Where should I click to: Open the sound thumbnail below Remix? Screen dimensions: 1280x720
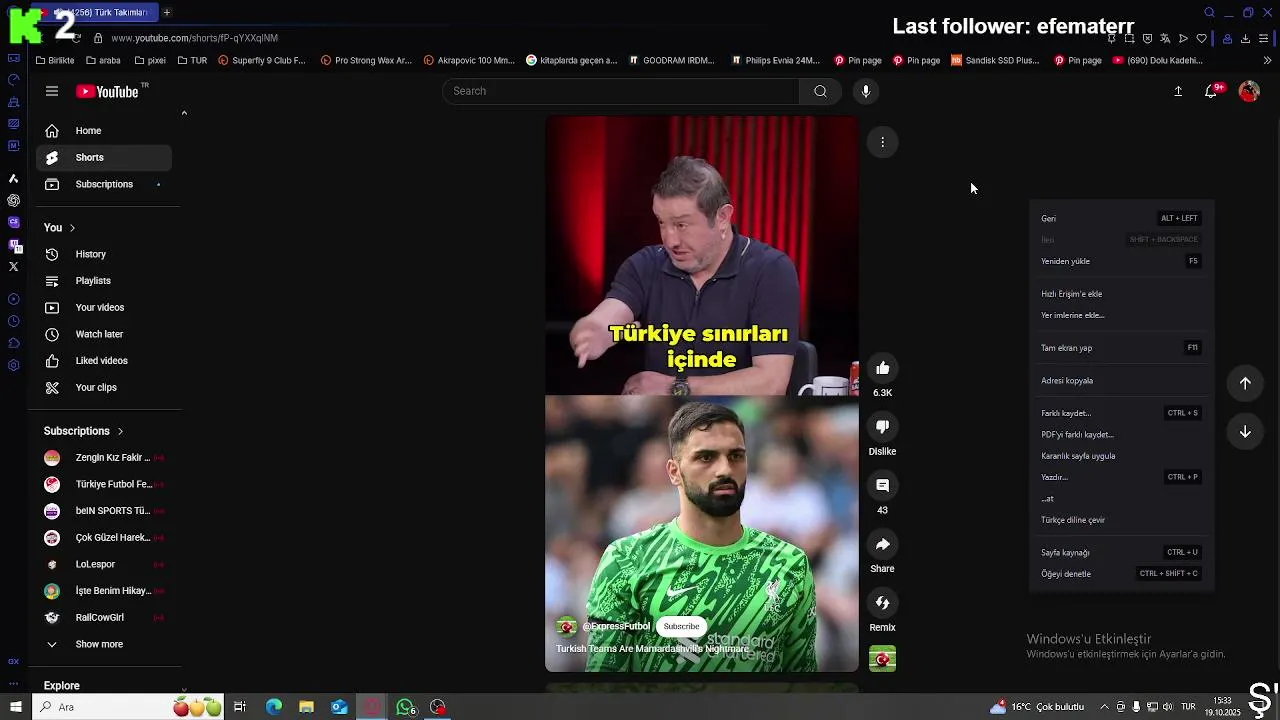tap(882, 659)
